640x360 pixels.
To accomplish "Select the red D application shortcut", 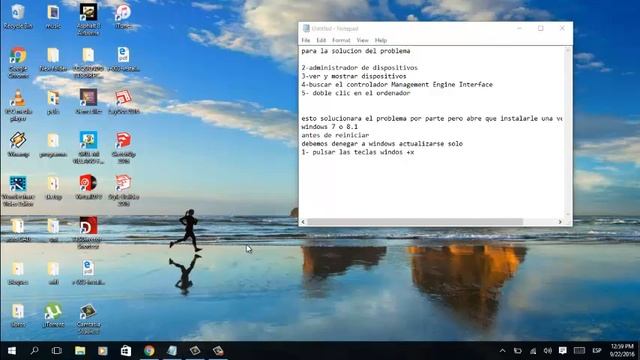I will click(88, 232).
